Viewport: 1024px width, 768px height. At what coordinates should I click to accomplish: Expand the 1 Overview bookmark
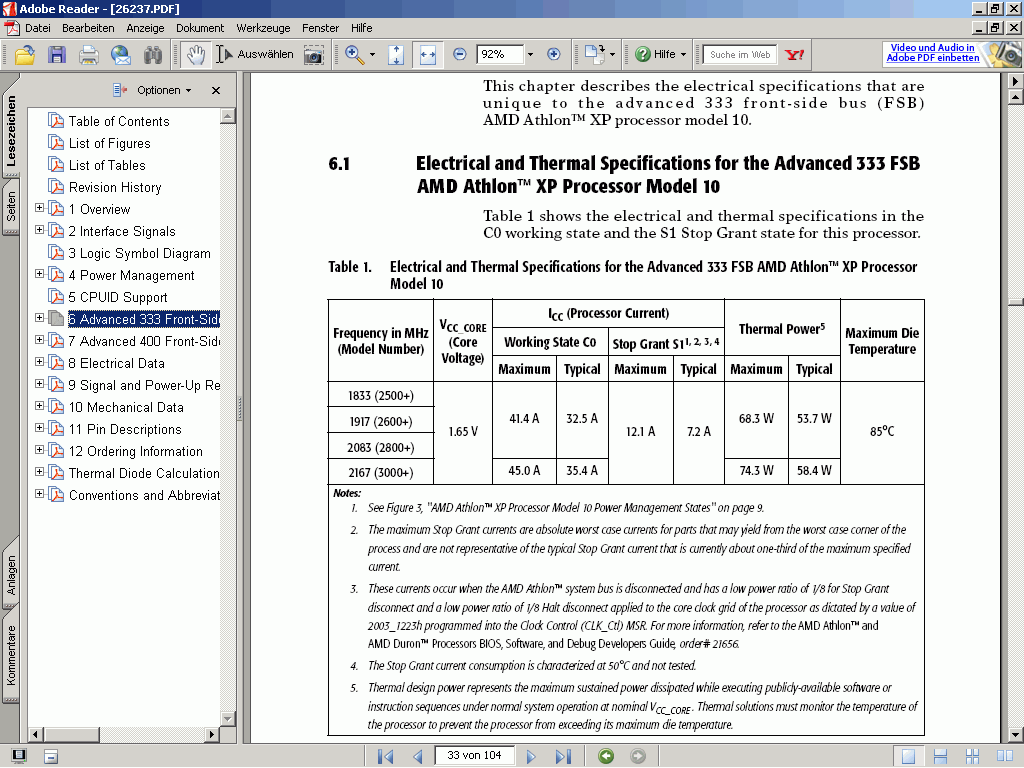[x=39, y=208]
